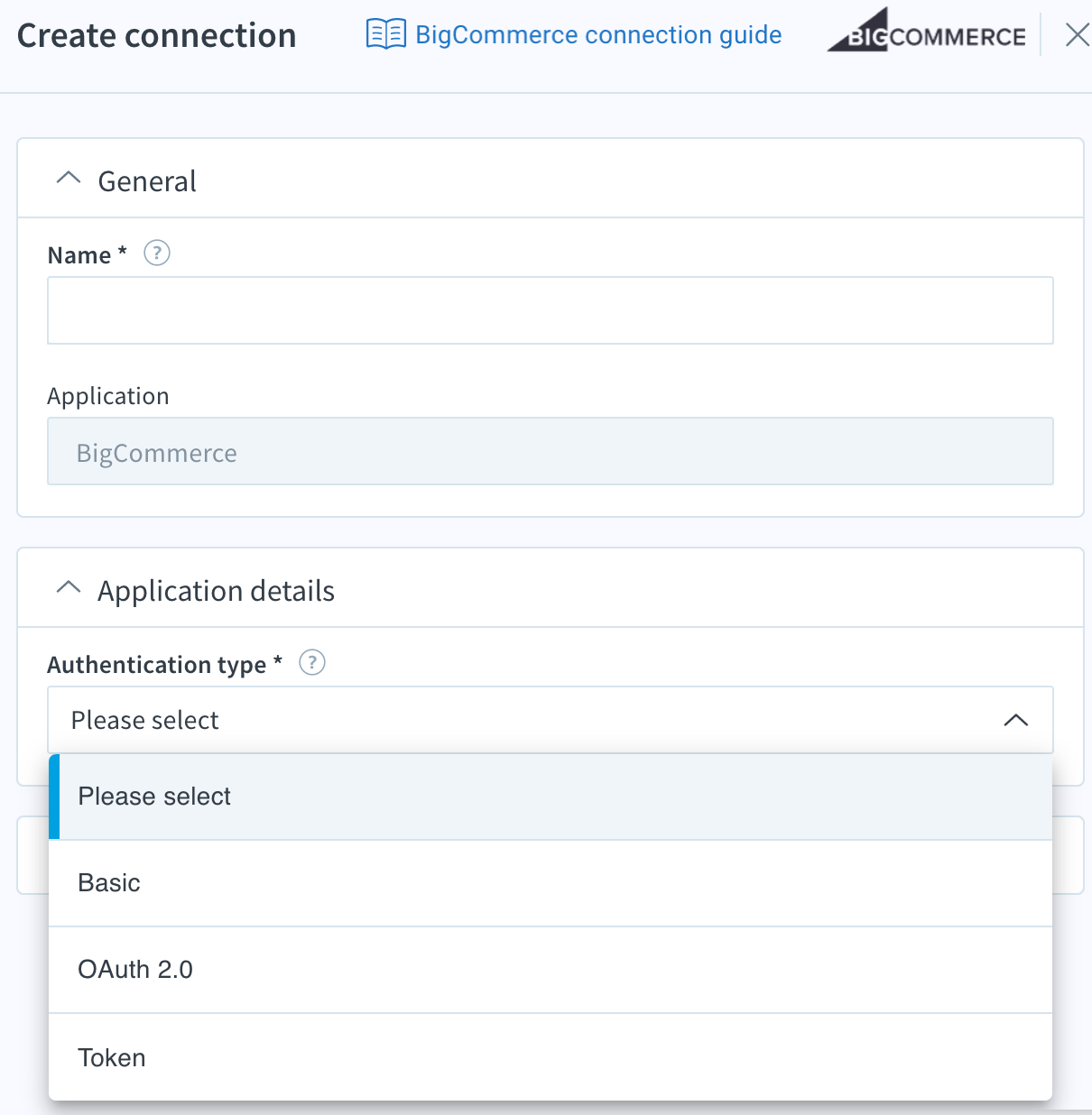Click the 'Create connection' title text
1092x1115 pixels.
coord(157,35)
